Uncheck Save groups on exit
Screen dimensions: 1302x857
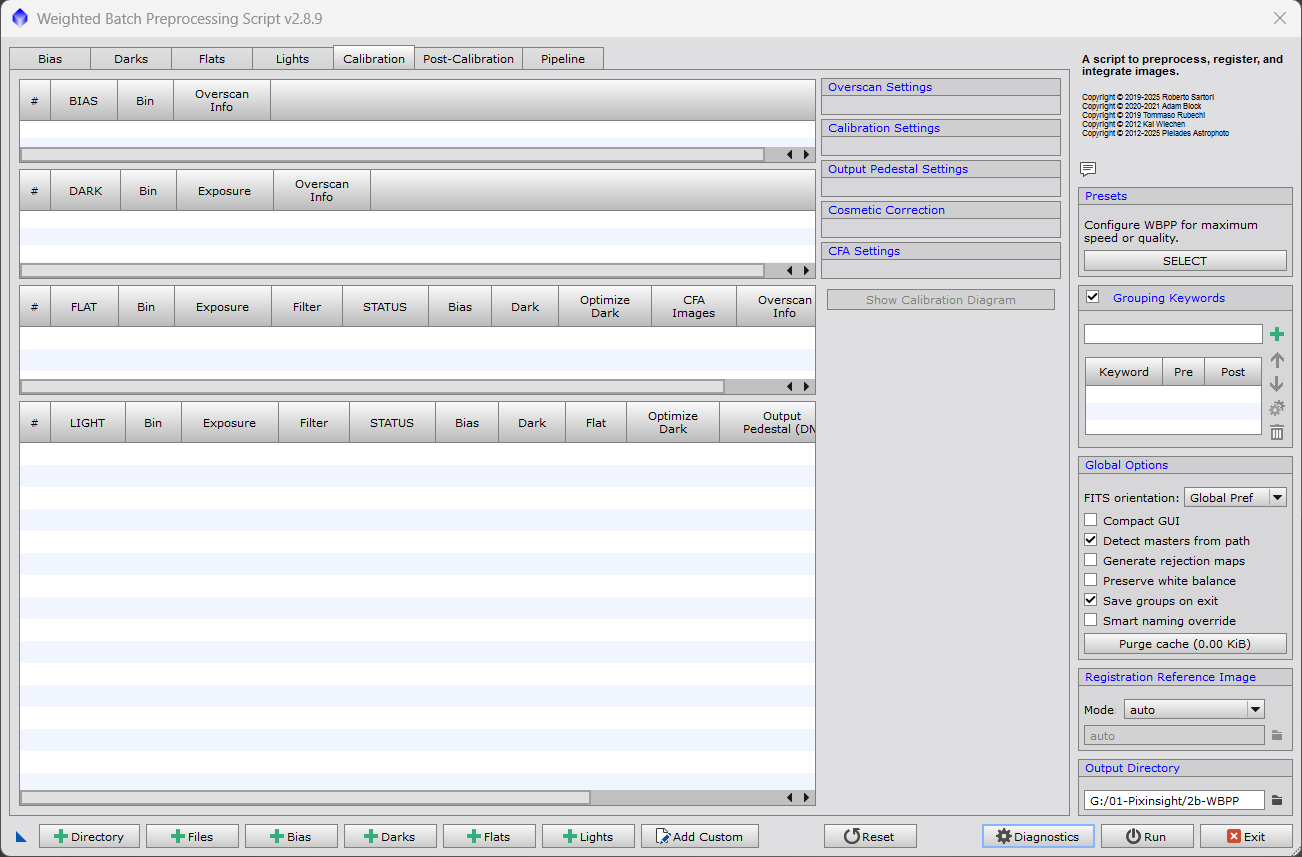[x=1091, y=600]
